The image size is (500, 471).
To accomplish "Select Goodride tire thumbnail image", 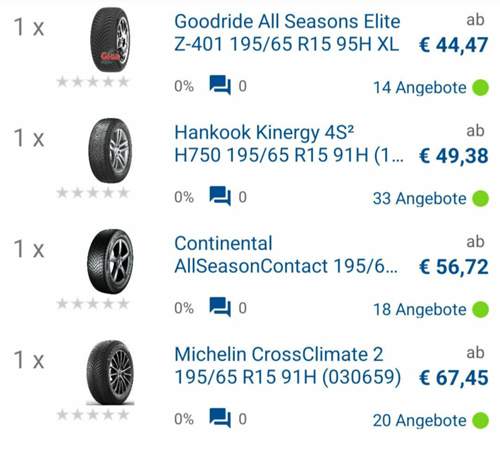I will coord(110,40).
